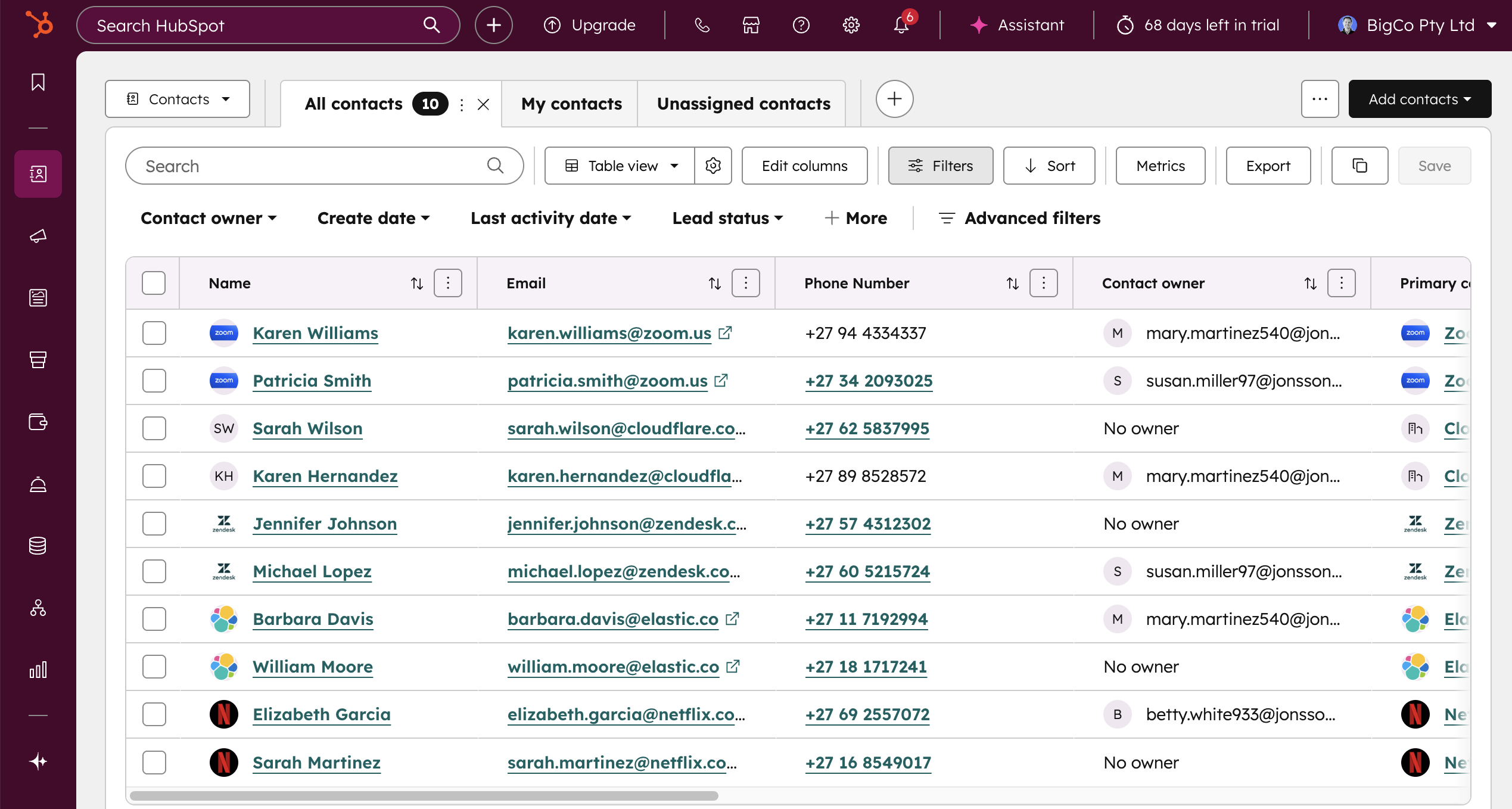Select the checkbox next to Sarah Wilson
This screenshot has width=1512, height=809.
[153, 428]
